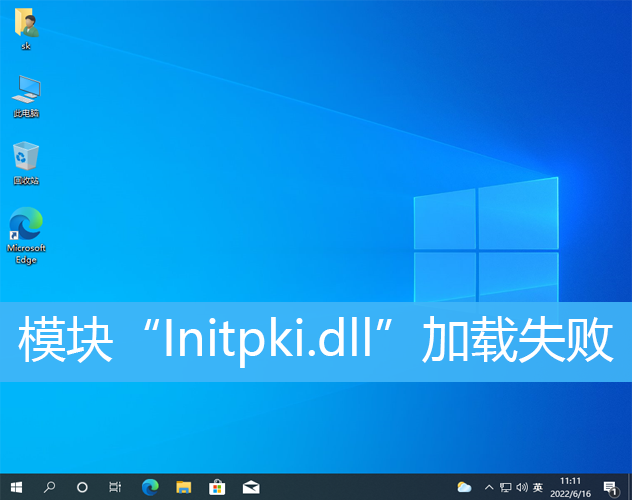Launch Microsoft Edge from the taskbar

point(150,487)
